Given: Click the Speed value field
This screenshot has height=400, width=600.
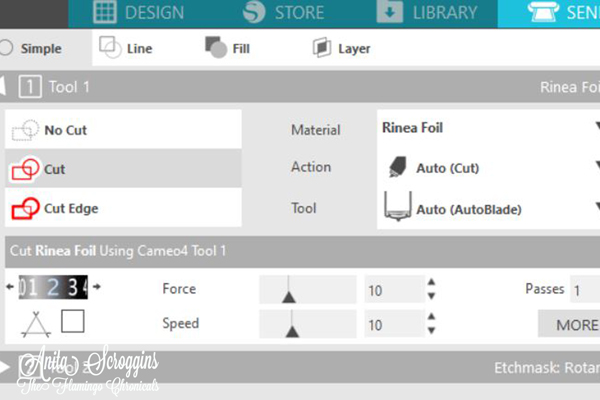Looking at the screenshot, I should pos(394,325).
